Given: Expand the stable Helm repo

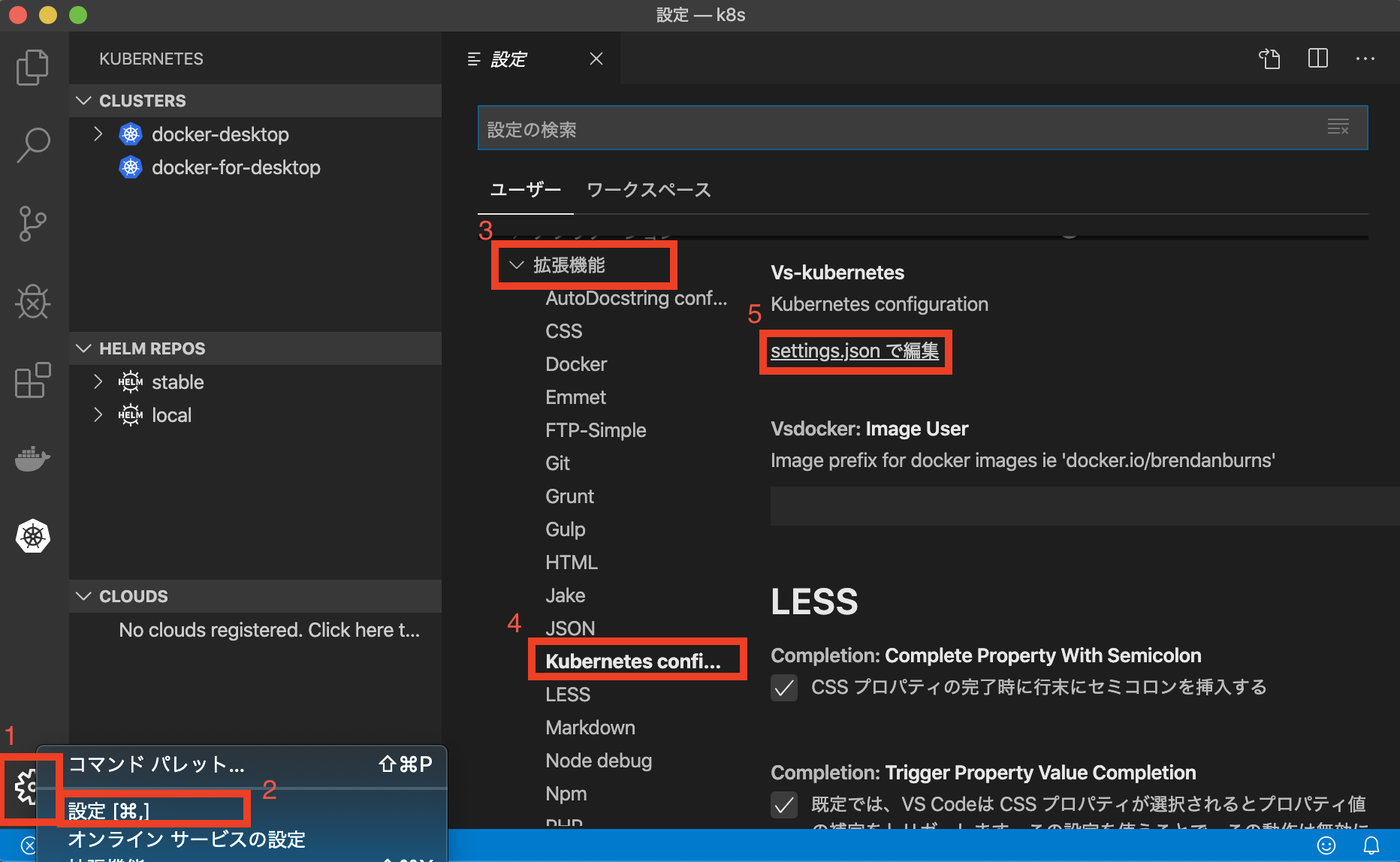Looking at the screenshot, I should point(98,381).
